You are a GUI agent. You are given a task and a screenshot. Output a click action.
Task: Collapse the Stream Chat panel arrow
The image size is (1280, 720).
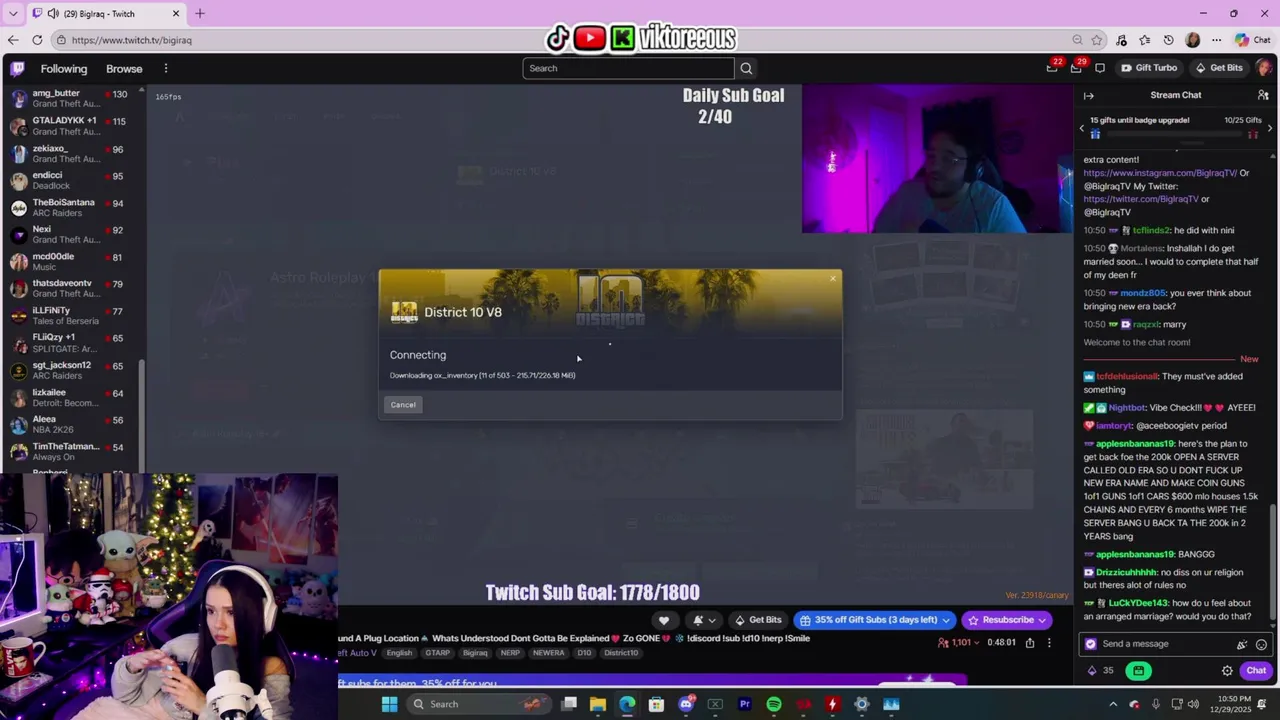click(x=1089, y=95)
